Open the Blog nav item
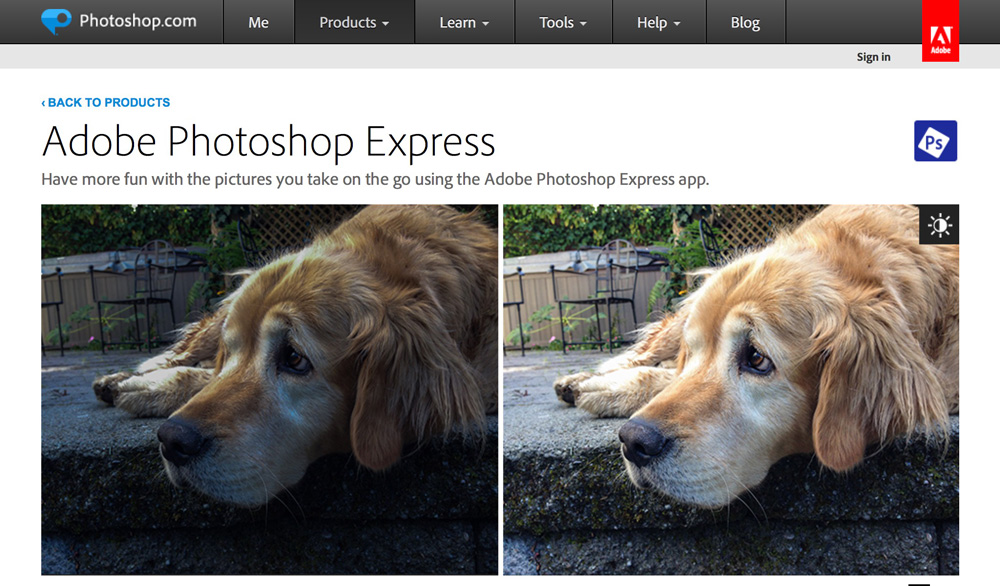 (746, 22)
